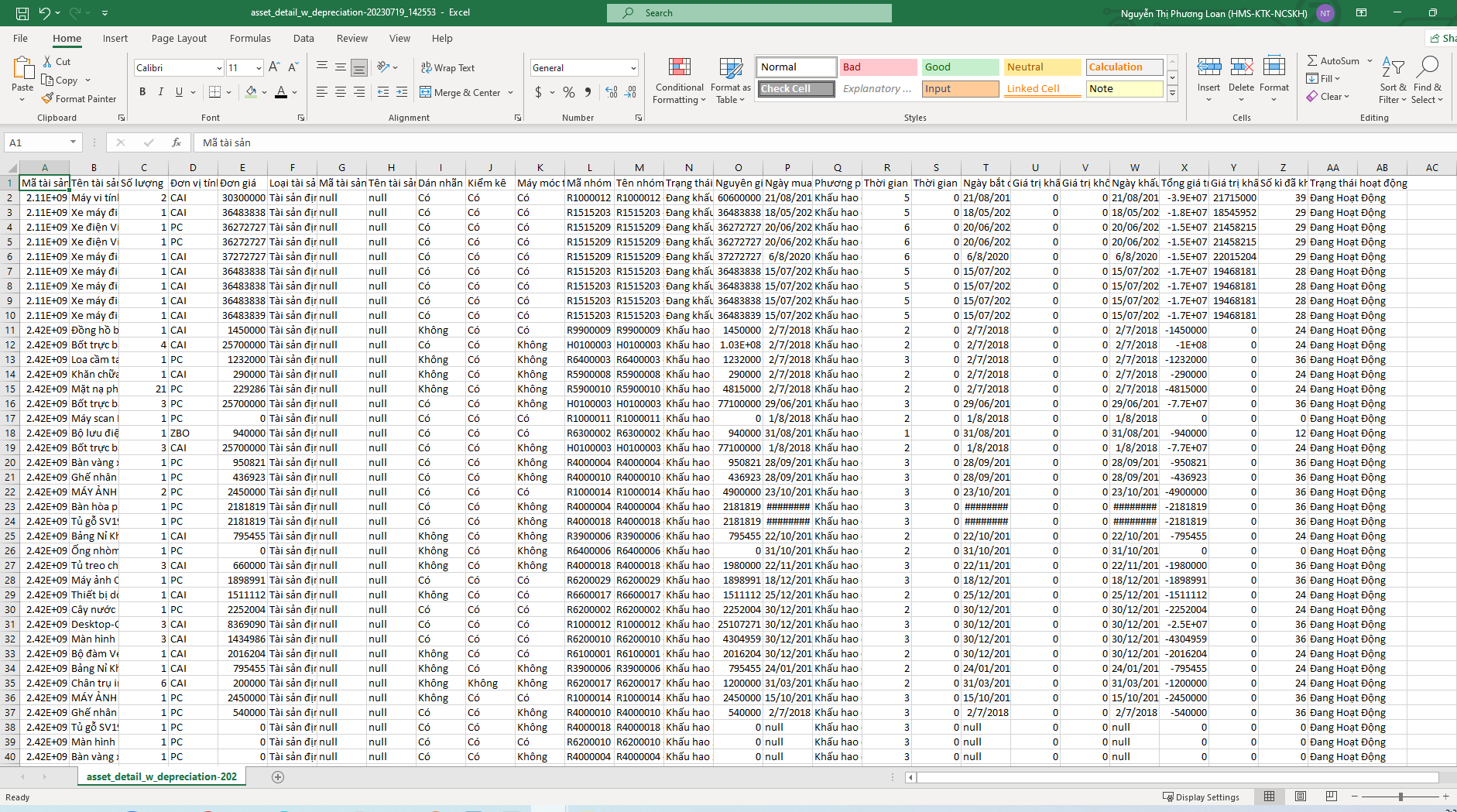Click the Format Painter brush icon
Viewport: 1457px width, 812px height.
(x=48, y=98)
